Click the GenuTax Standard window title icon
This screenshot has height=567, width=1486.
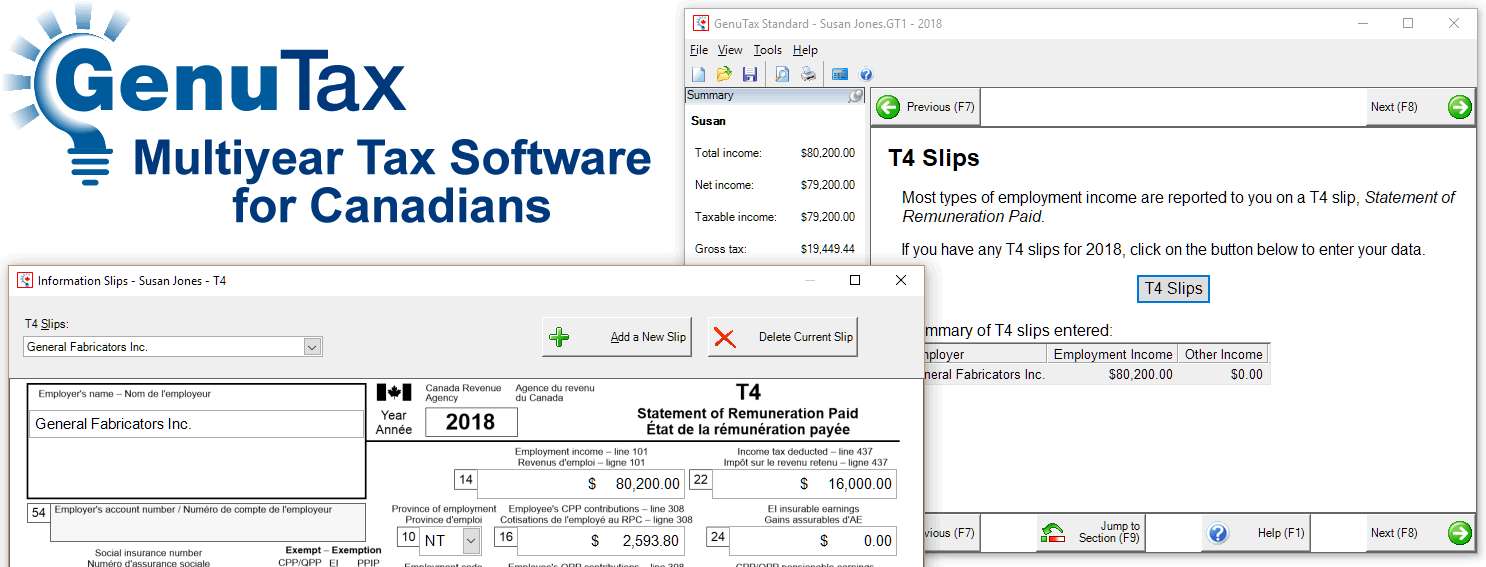[x=700, y=23]
